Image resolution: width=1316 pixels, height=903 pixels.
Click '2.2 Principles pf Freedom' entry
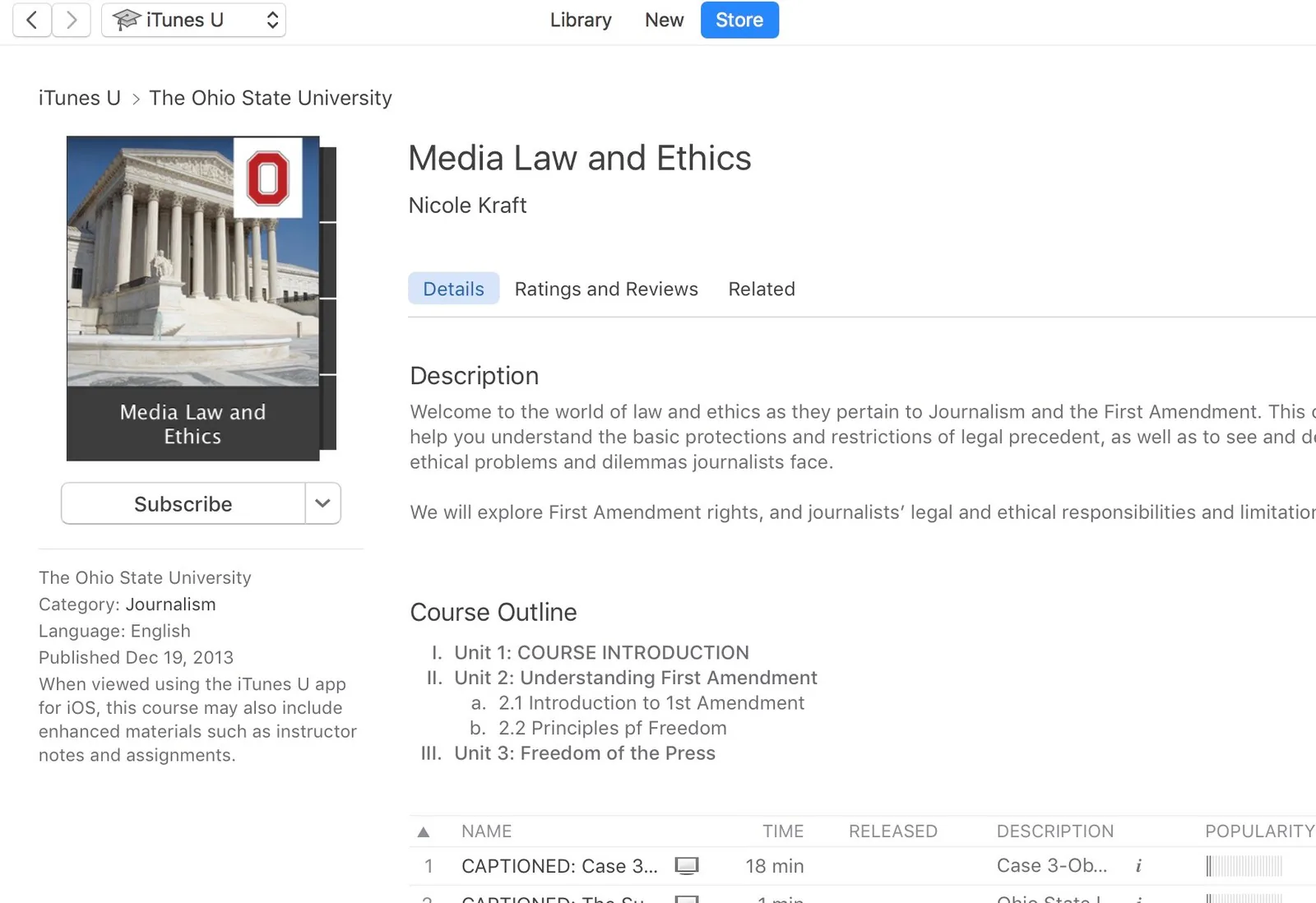pyautogui.click(x=613, y=729)
